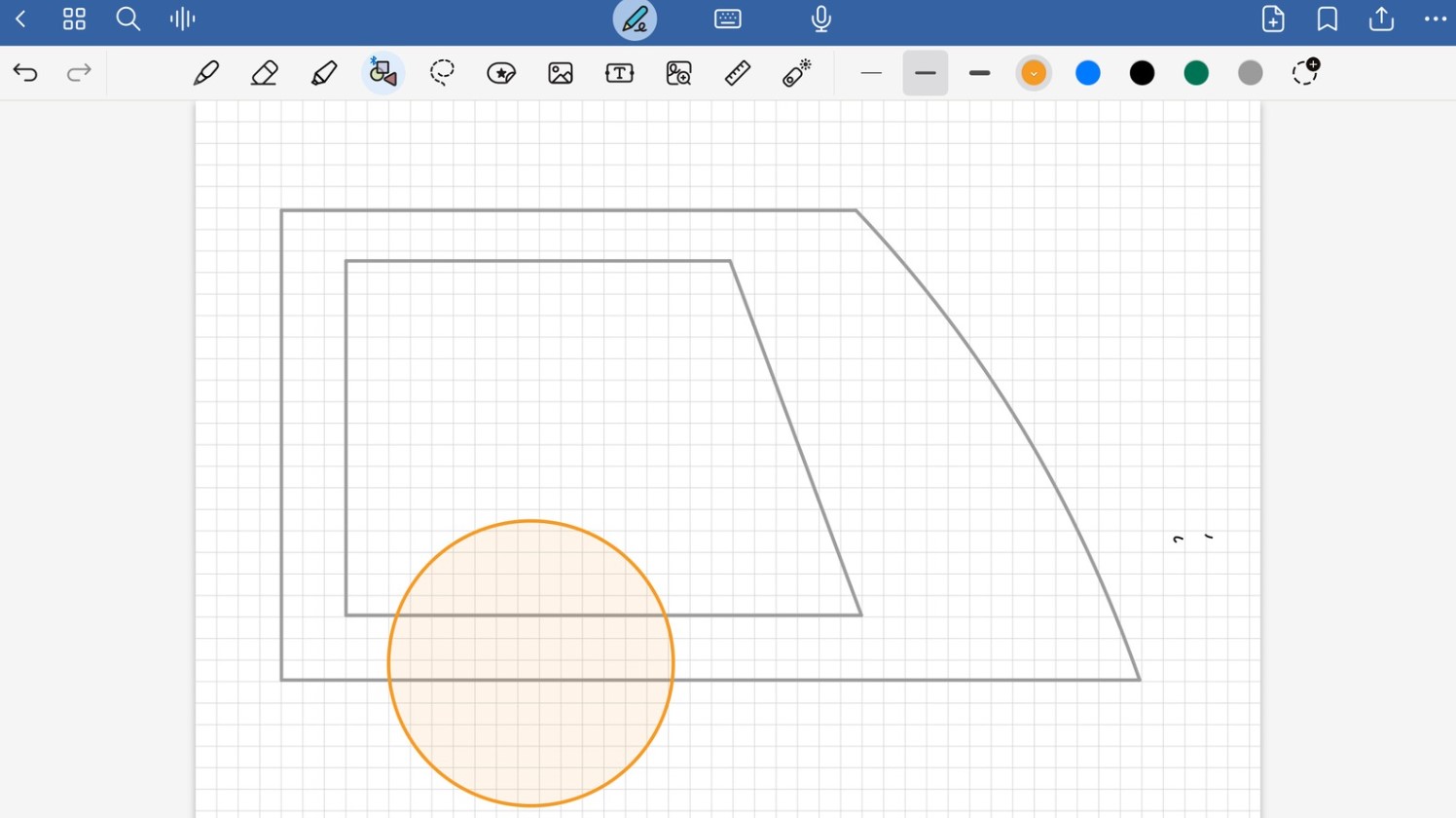Image resolution: width=1456 pixels, height=818 pixels.
Task: Select the Lasso selection tool
Action: [442, 73]
